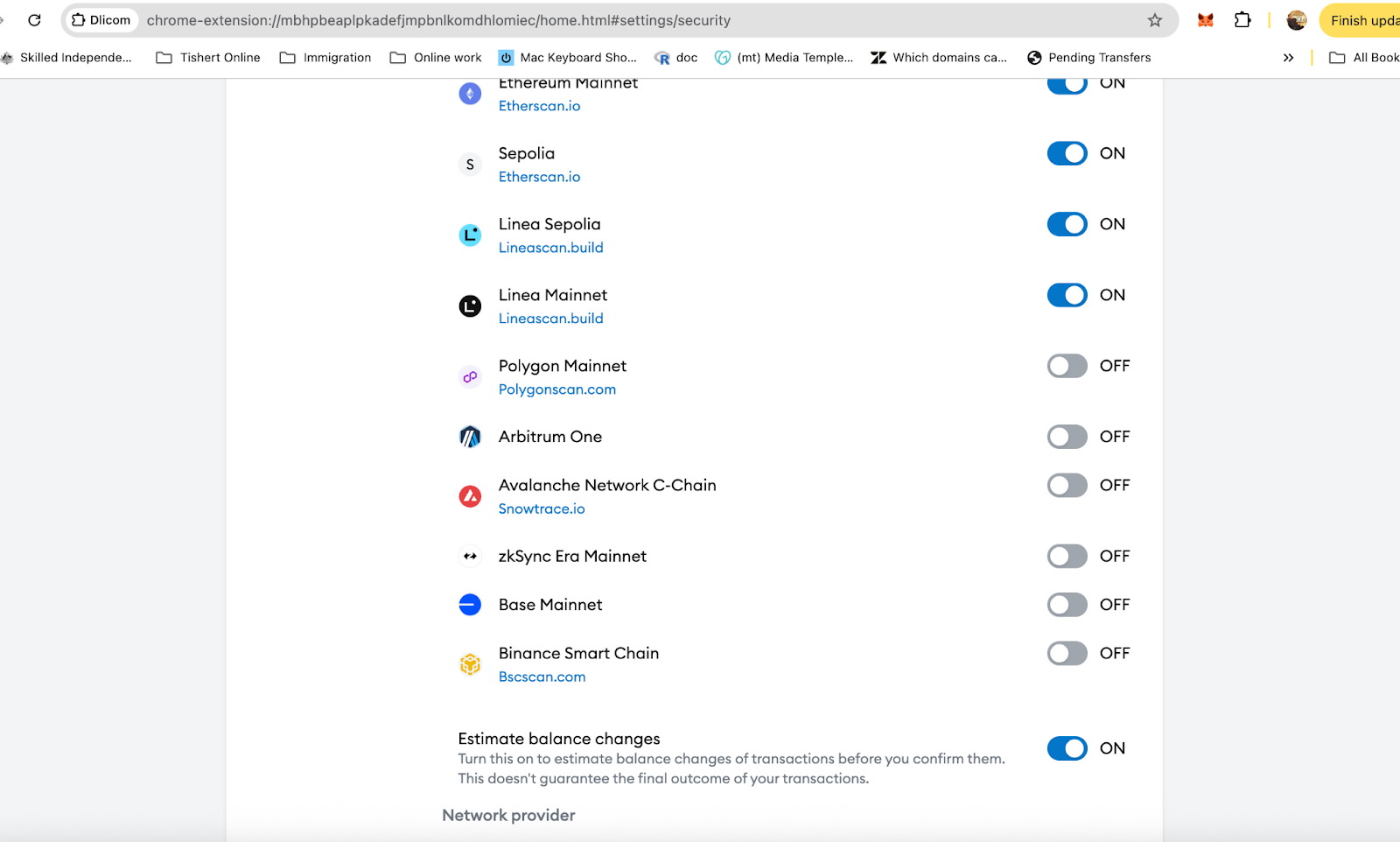Click the Finish update button
The image size is (1400, 842).
1361,20
